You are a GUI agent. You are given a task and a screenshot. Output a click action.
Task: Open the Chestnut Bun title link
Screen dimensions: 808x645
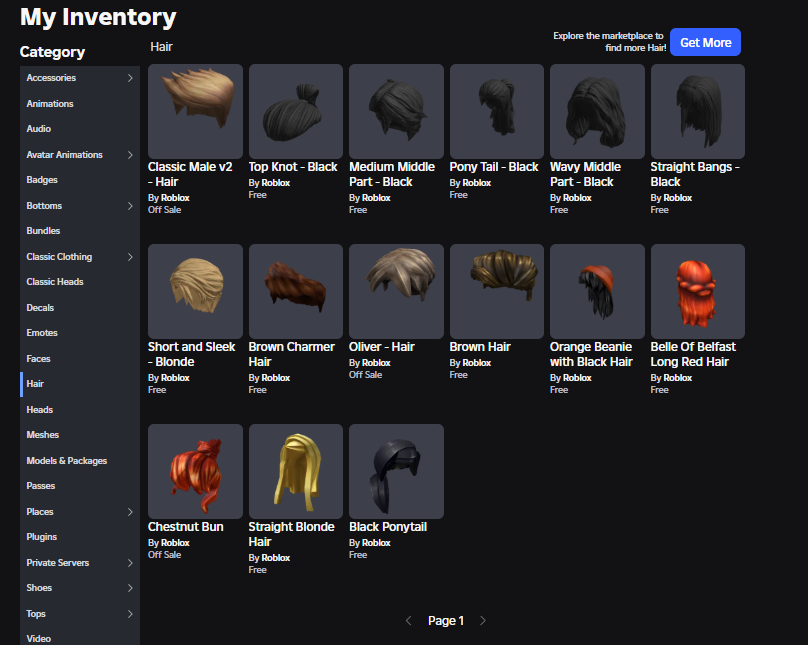pyautogui.click(x=186, y=527)
